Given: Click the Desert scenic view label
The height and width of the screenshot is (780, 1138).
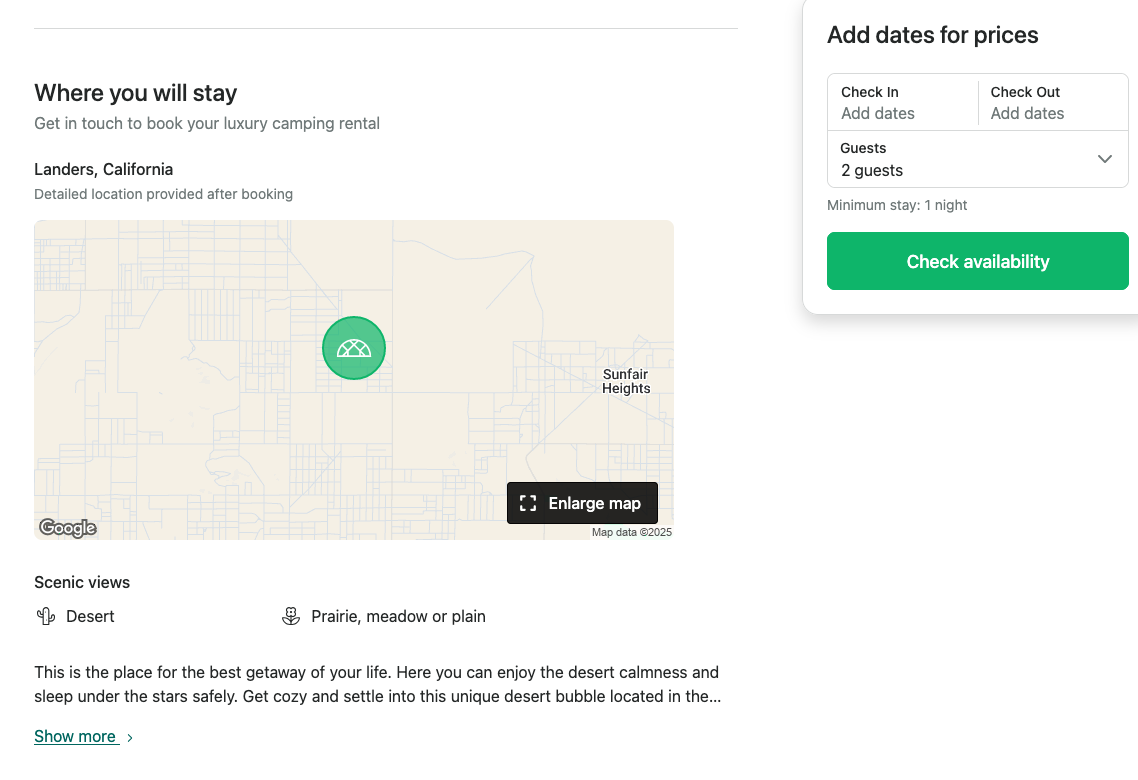Looking at the screenshot, I should pyautogui.click(x=90, y=616).
